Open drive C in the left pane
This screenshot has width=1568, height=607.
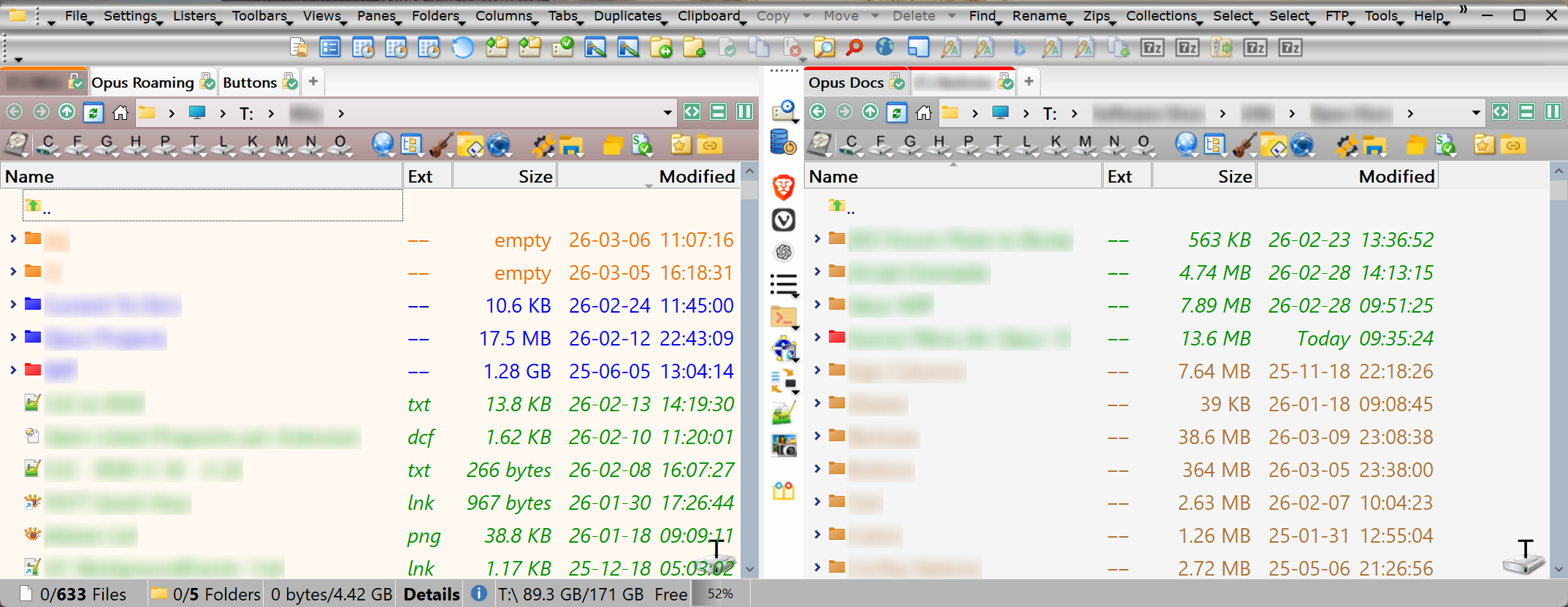tap(48, 145)
